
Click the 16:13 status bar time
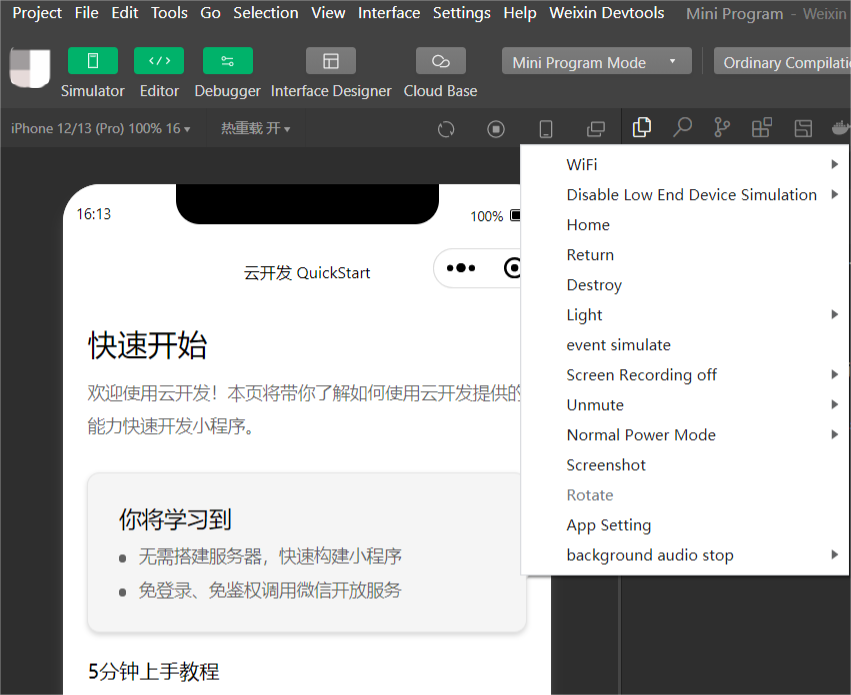(93, 214)
